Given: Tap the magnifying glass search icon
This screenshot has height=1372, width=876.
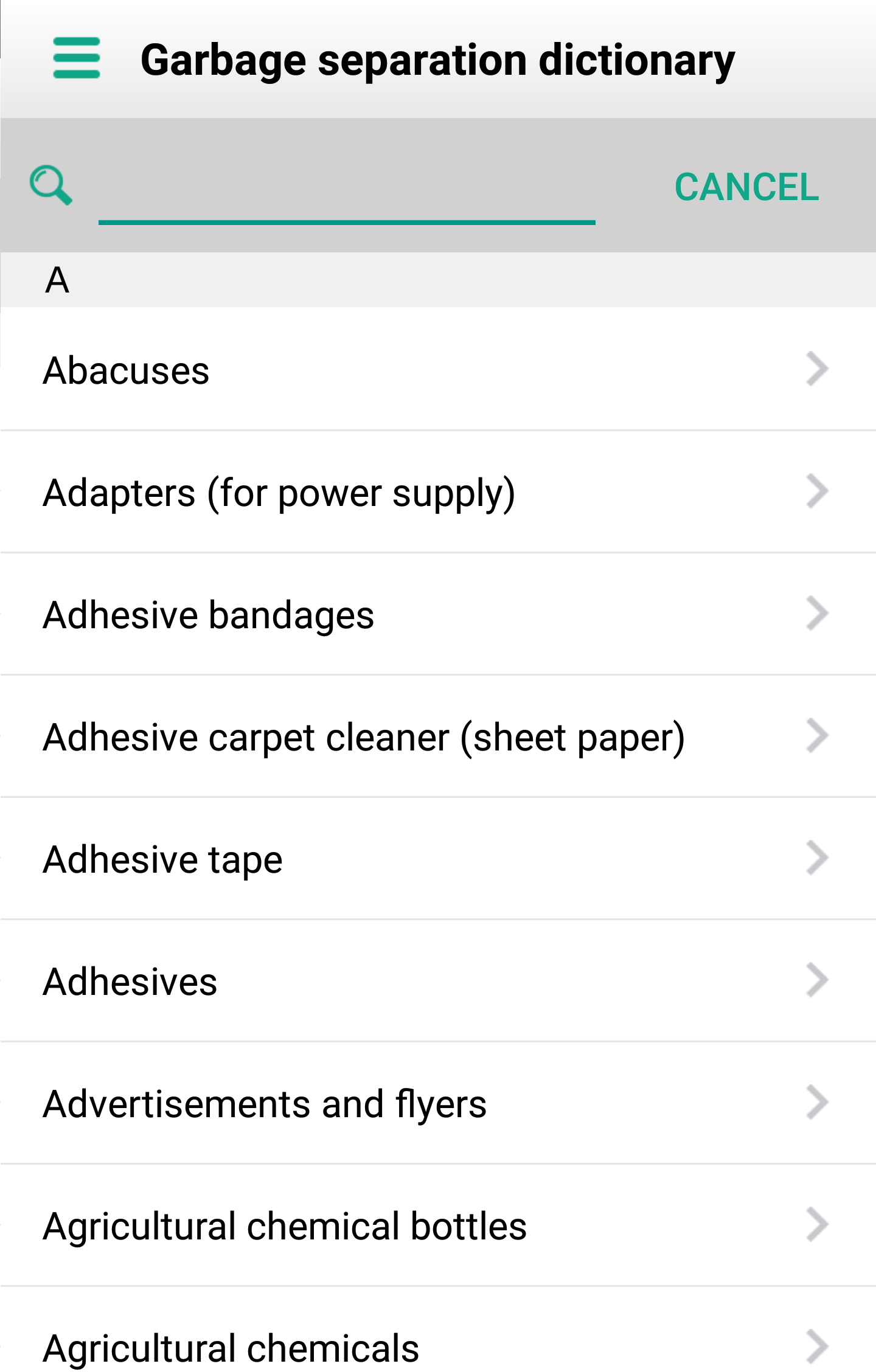Looking at the screenshot, I should [x=51, y=185].
